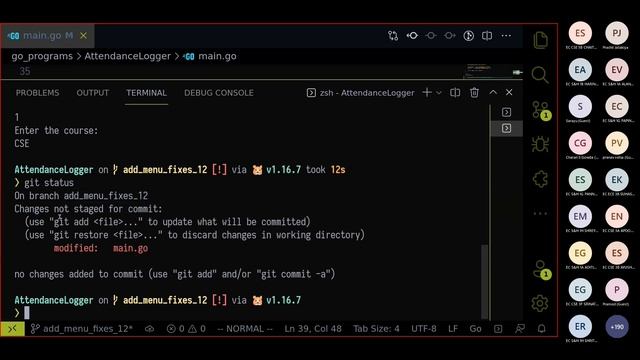Click the split editor icon
The width and height of the screenshot is (640, 360).
pos(487,36)
